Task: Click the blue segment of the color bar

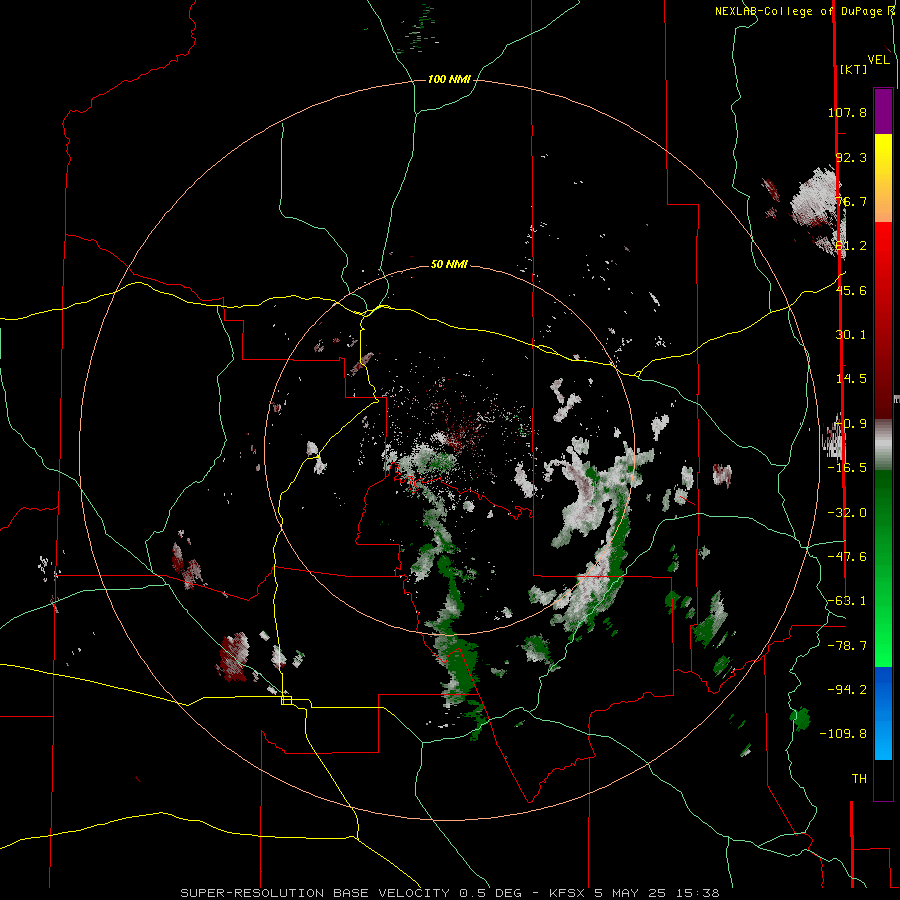Action: point(883,713)
